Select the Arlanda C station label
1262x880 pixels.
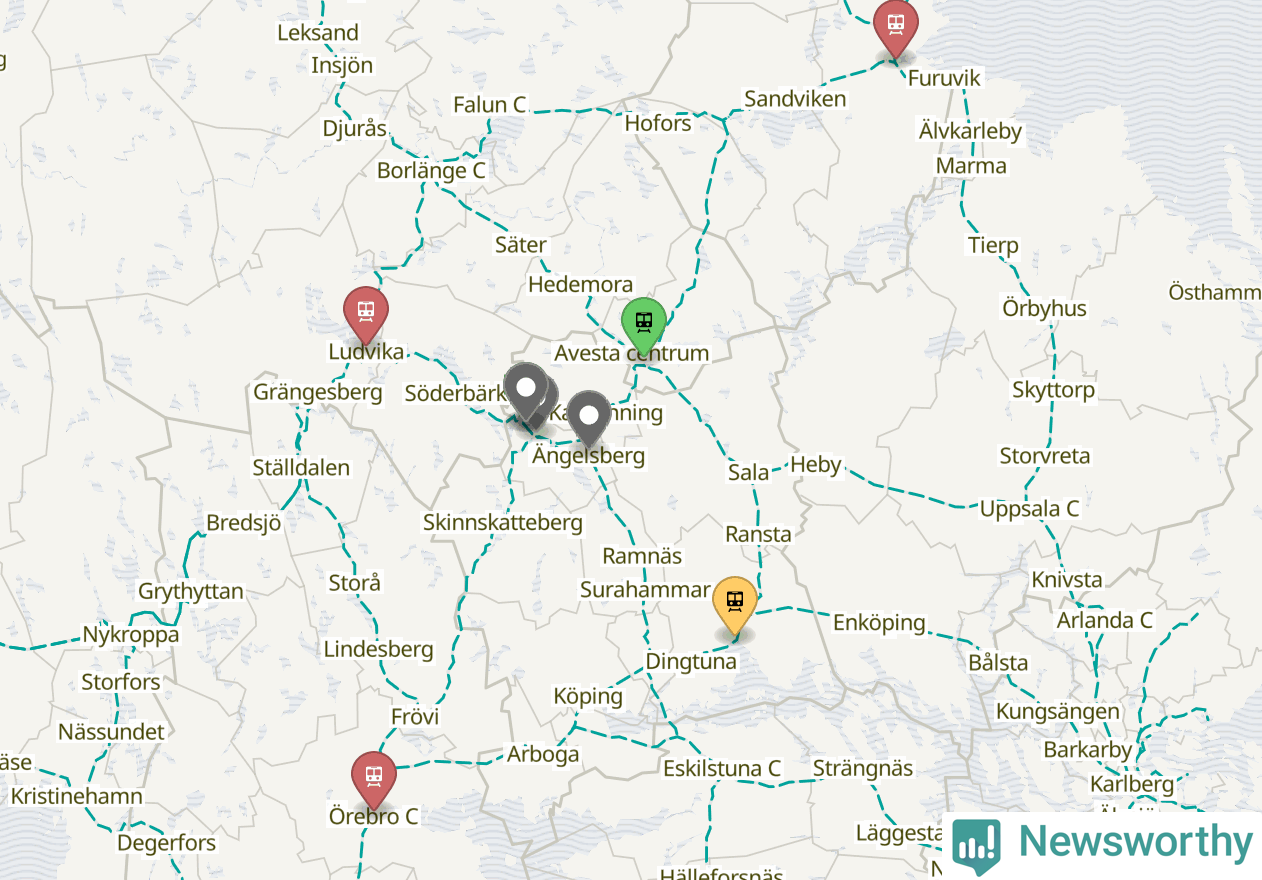click(x=1105, y=620)
